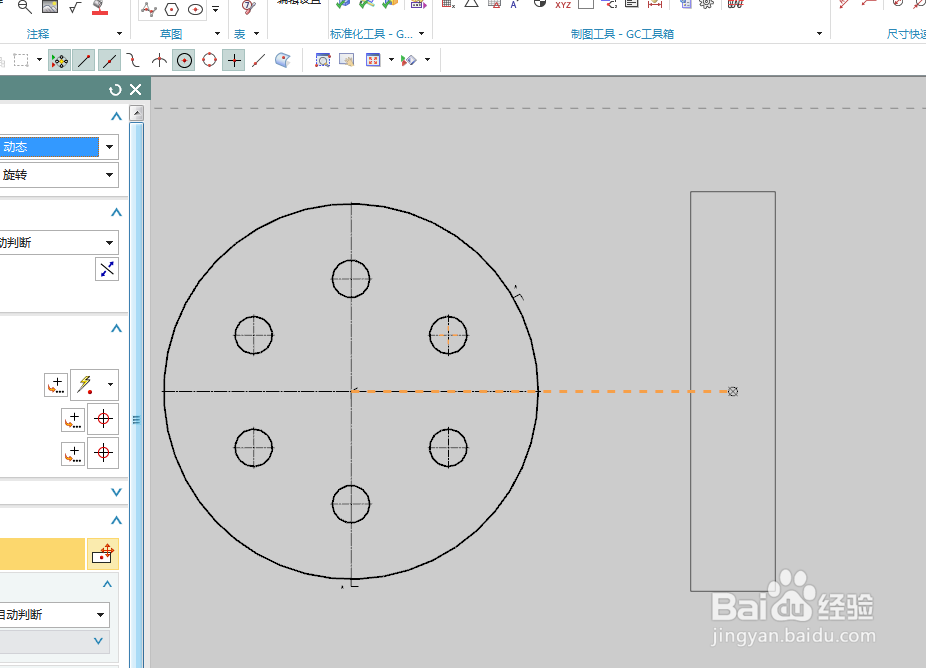Expand the 注释 group dropdown arrow
The image size is (926, 668).
click(119, 34)
